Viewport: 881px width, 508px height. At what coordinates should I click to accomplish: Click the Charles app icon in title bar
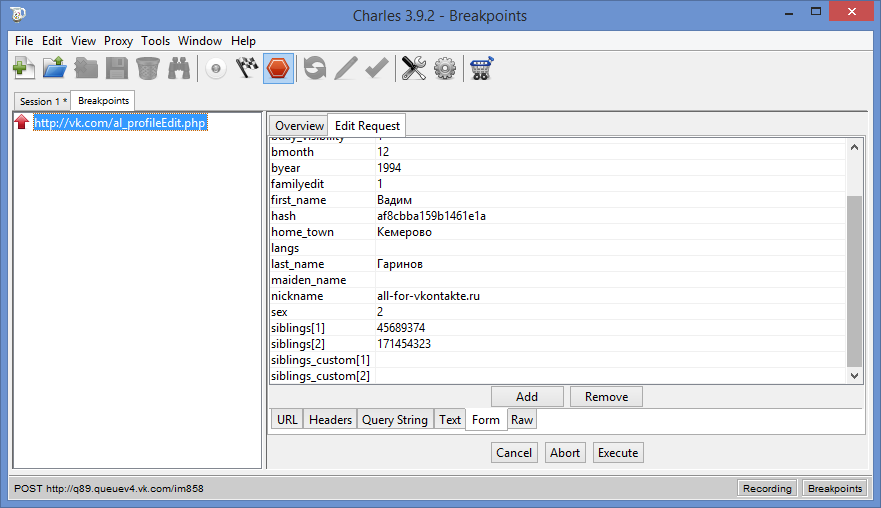(x=17, y=13)
